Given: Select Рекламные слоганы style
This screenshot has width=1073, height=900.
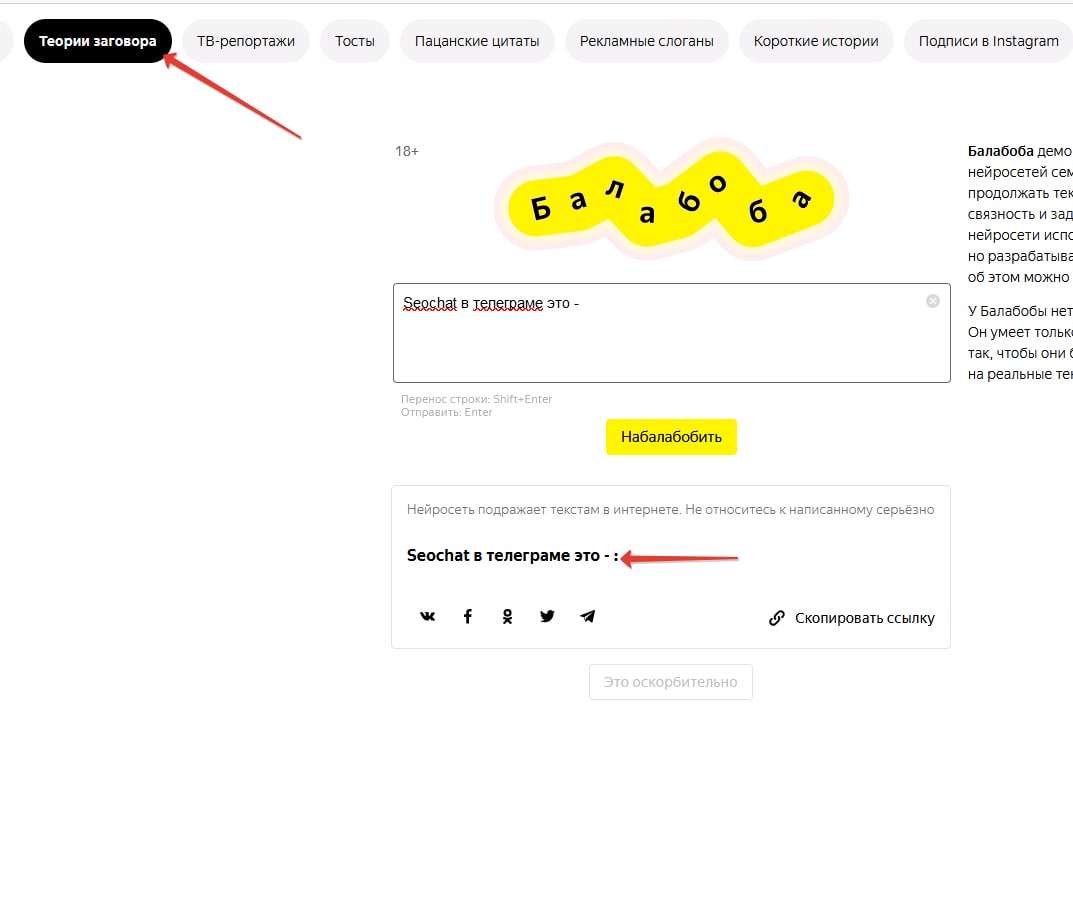Looking at the screenshot, I should click(647, 41).
